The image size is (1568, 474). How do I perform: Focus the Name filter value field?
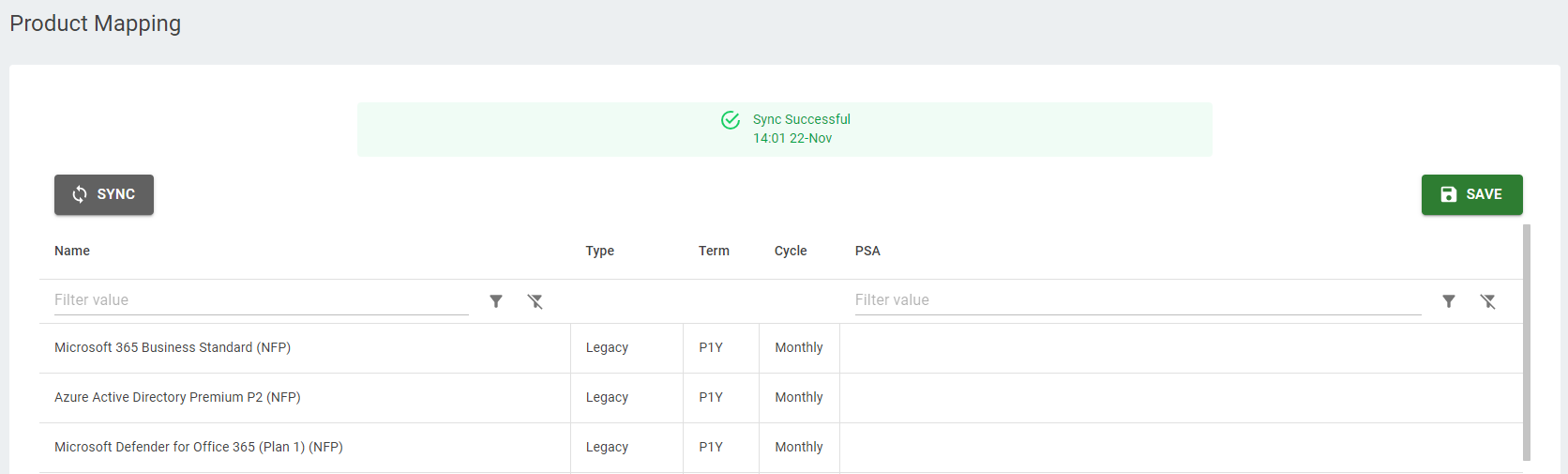point(262,300)
